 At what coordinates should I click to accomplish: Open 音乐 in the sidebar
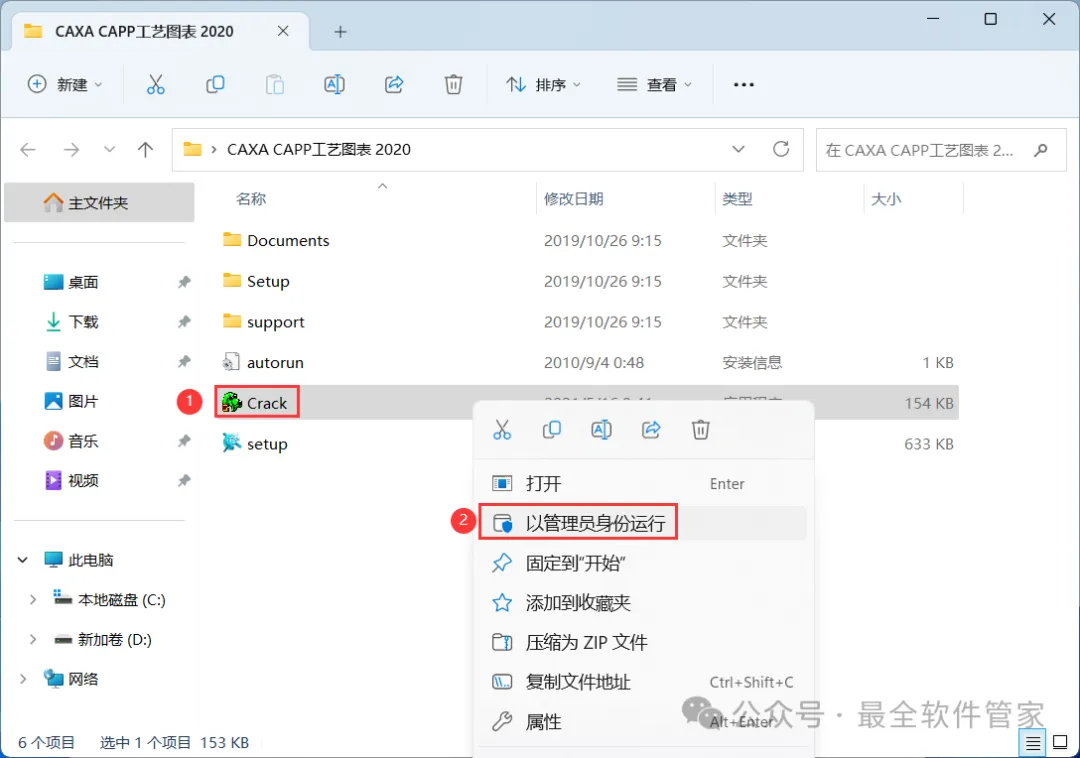pyautogui.click(x=83, y=441)
